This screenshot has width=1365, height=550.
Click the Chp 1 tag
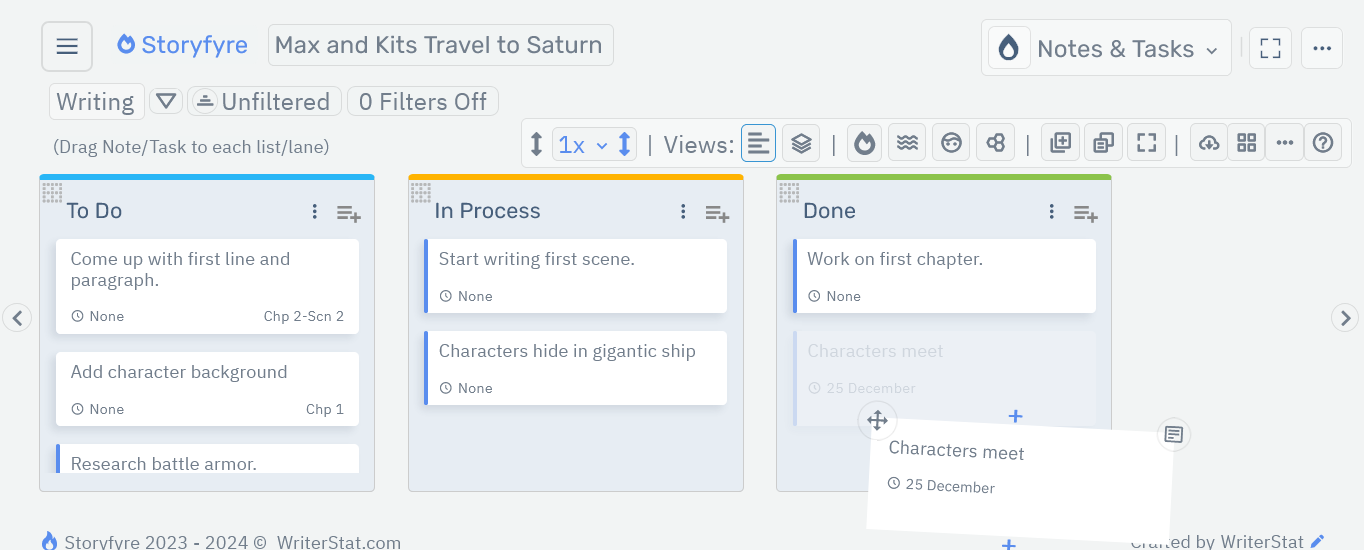pos(325,409)
